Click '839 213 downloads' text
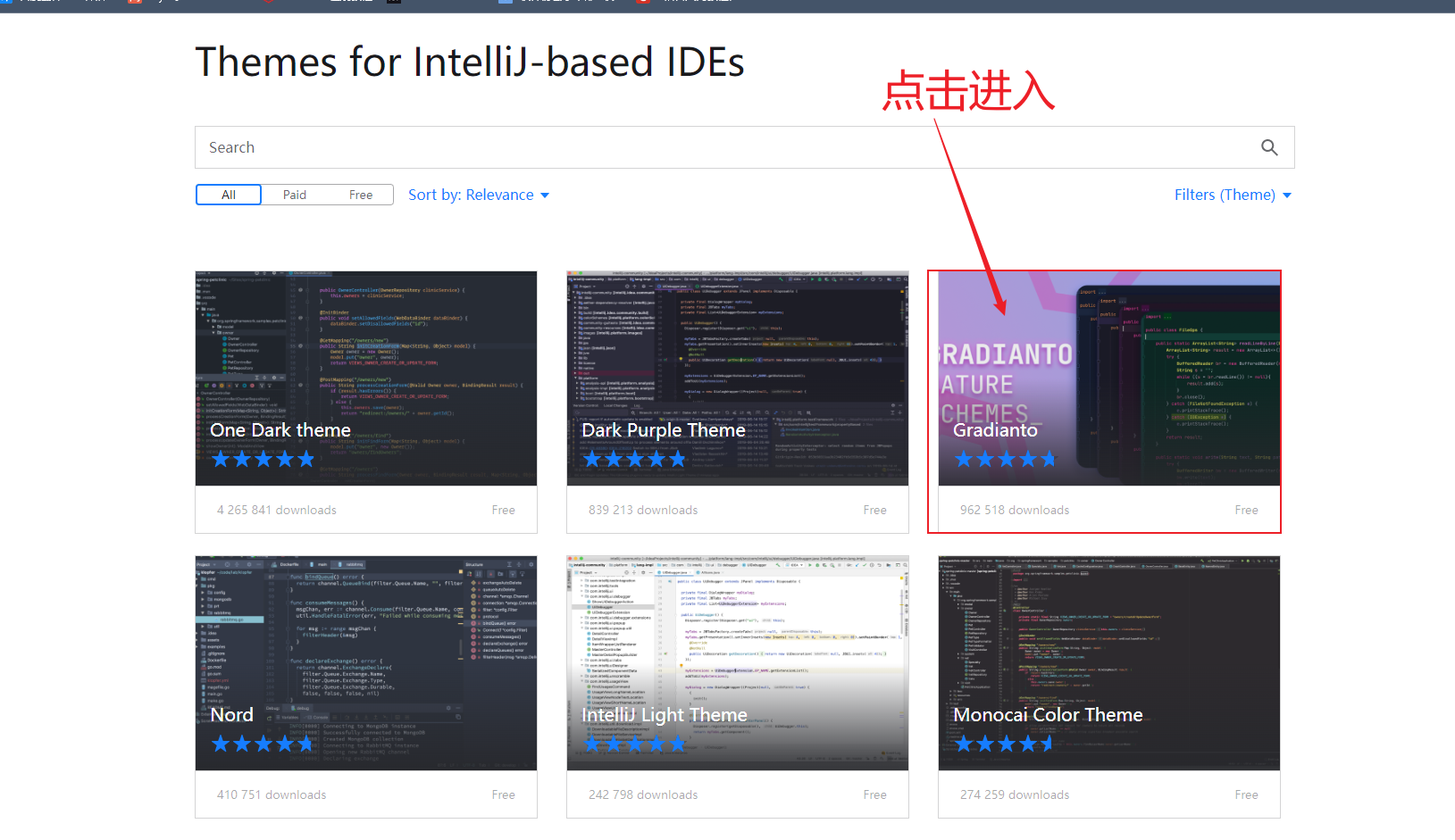1455x840 pixels. point(643,510)
